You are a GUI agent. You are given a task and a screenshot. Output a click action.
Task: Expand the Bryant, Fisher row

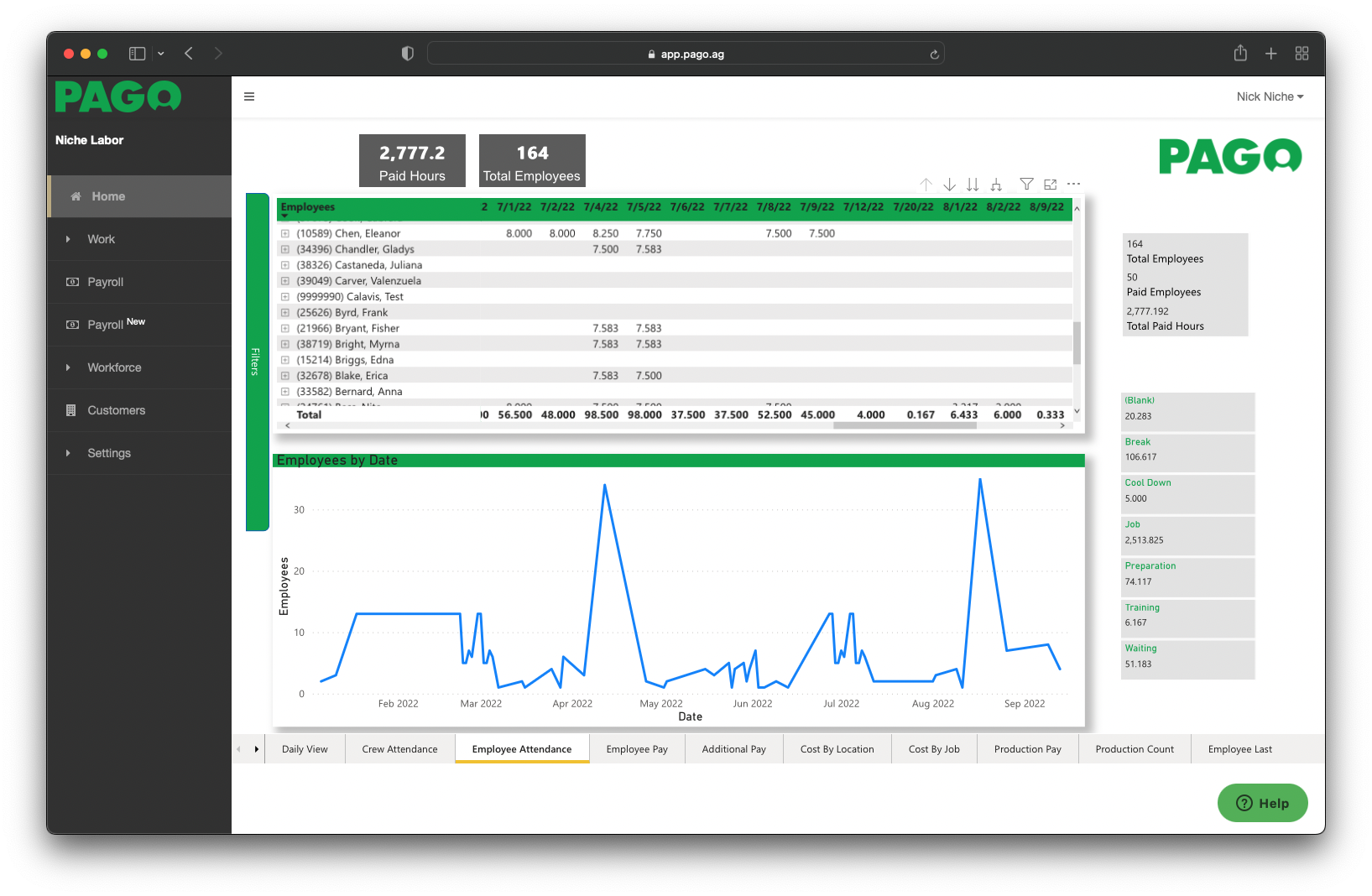point(285,329)
